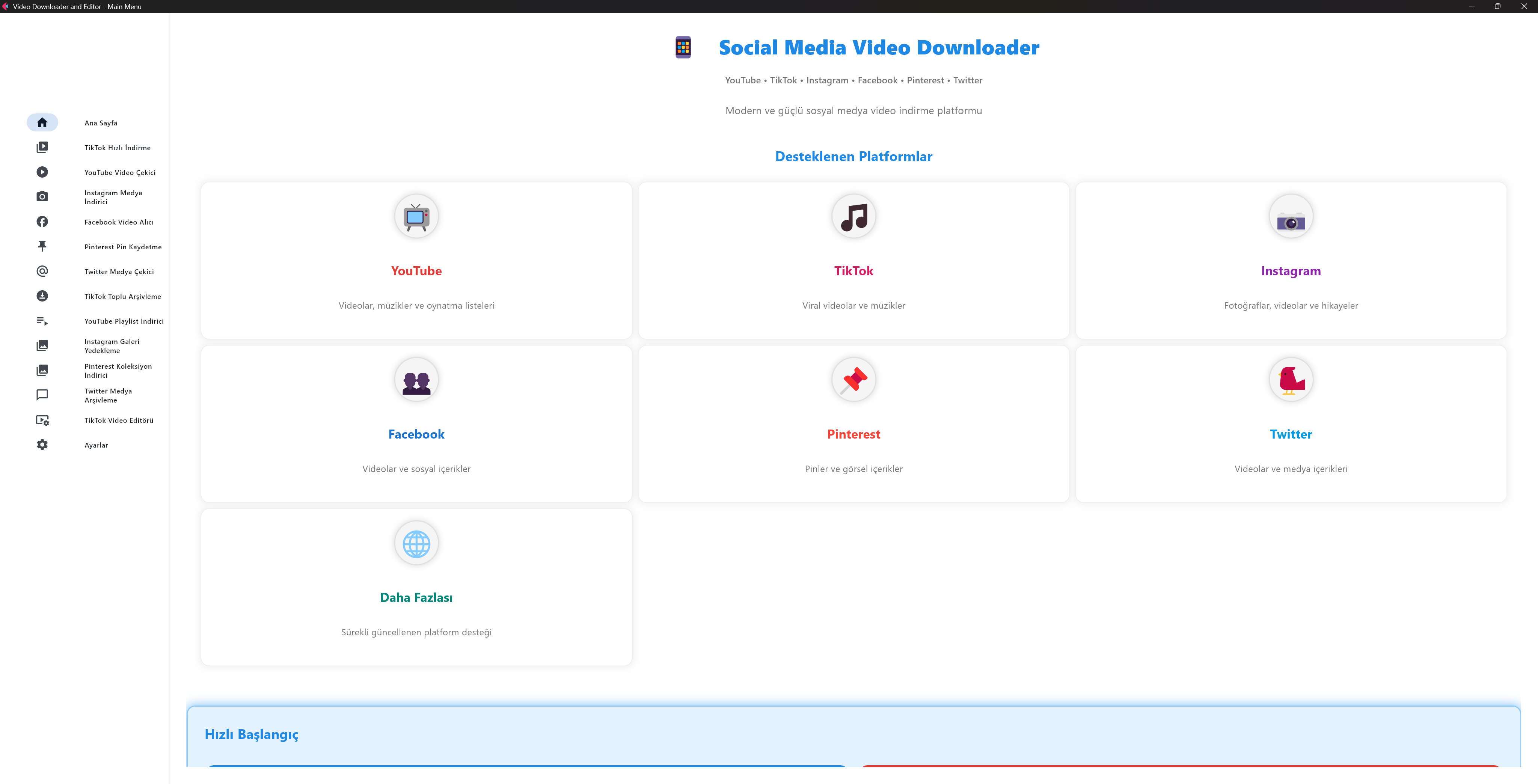The width and height of the screenshot is (1538, 784).
Task: Open TikTok Hızlı İndirme menu item
Action: 118,148
